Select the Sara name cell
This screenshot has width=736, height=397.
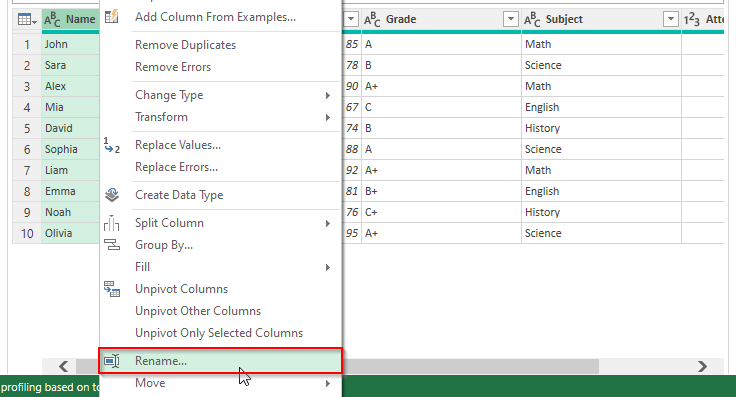pyautogui.click(x=70, y=65)
